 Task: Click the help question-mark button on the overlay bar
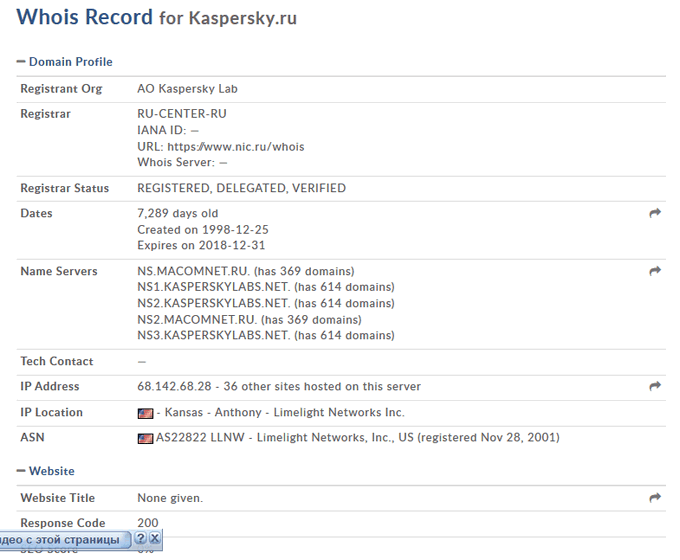[140, 539]
